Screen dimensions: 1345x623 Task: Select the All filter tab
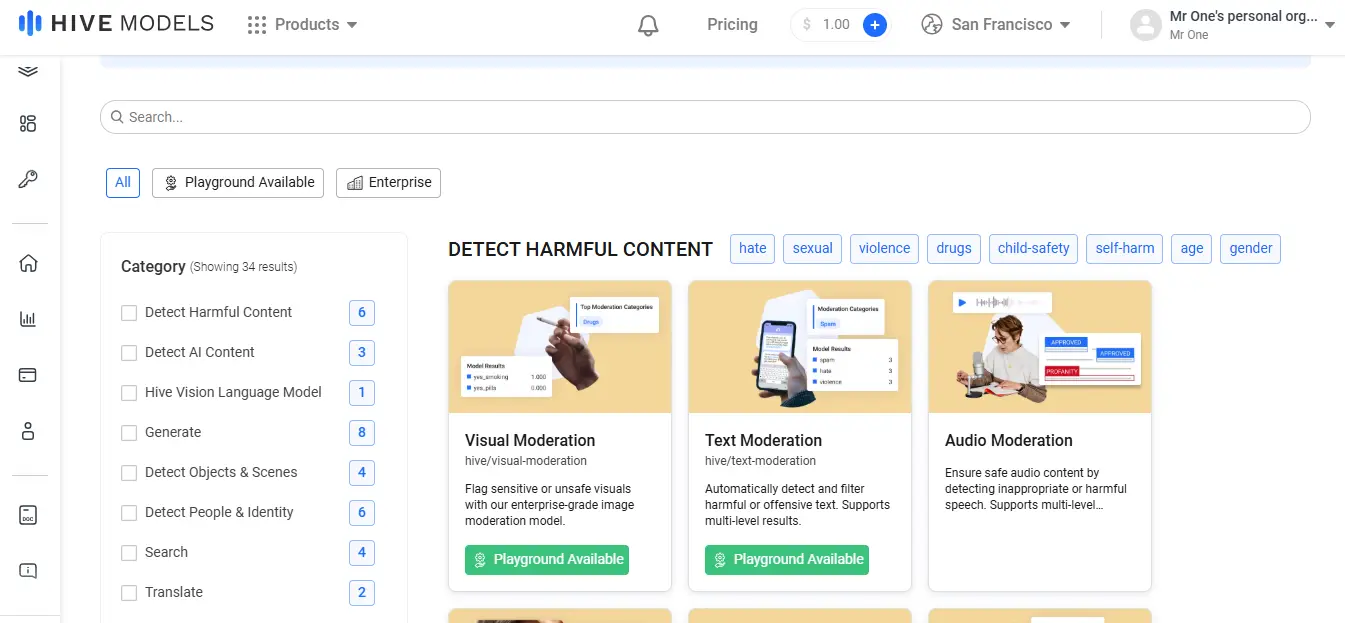point(123,182)
